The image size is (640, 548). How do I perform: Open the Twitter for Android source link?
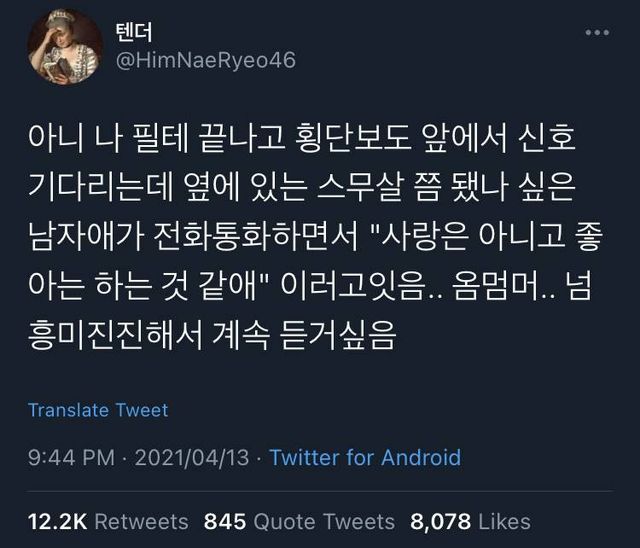click(x=365, y=457)
